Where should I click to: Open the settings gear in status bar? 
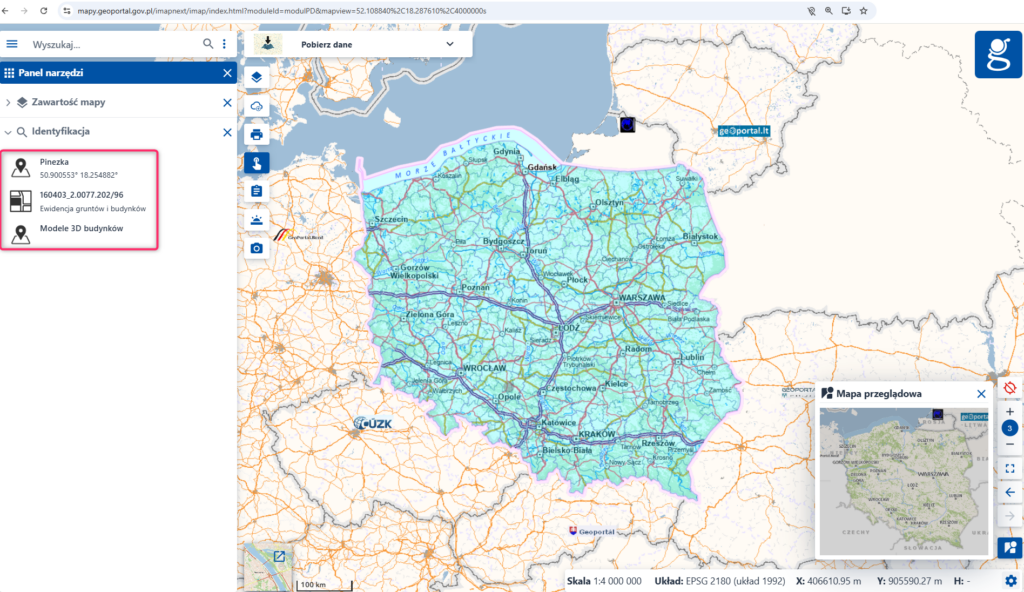pos(1011,580)
